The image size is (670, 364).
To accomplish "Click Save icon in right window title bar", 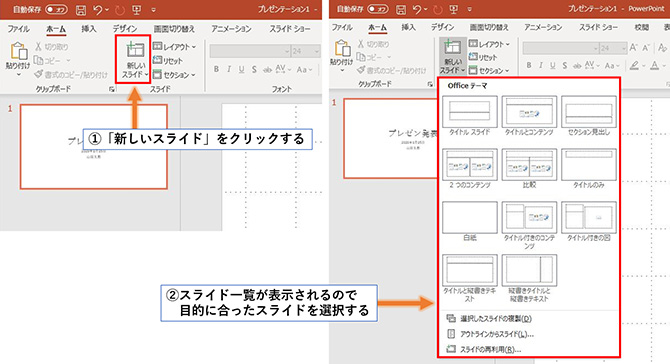I will point(400,9).
